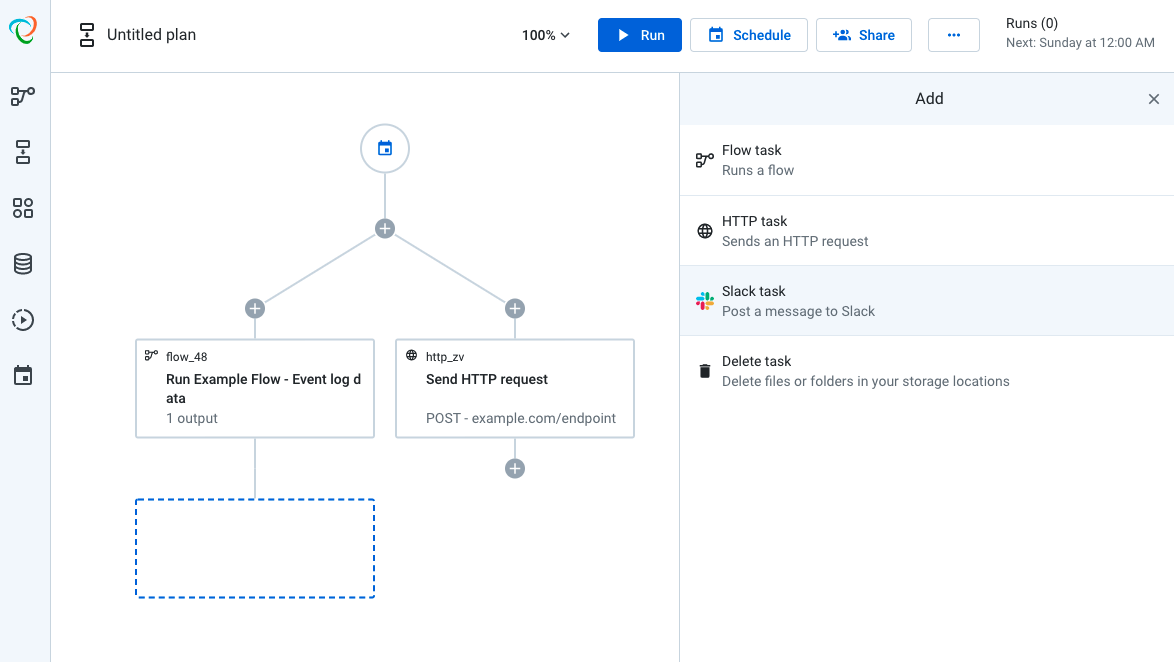Viewport: 1174px width, 662px height.
Task: Click the app logo in the top-left corner
Action: click(22, 31)
